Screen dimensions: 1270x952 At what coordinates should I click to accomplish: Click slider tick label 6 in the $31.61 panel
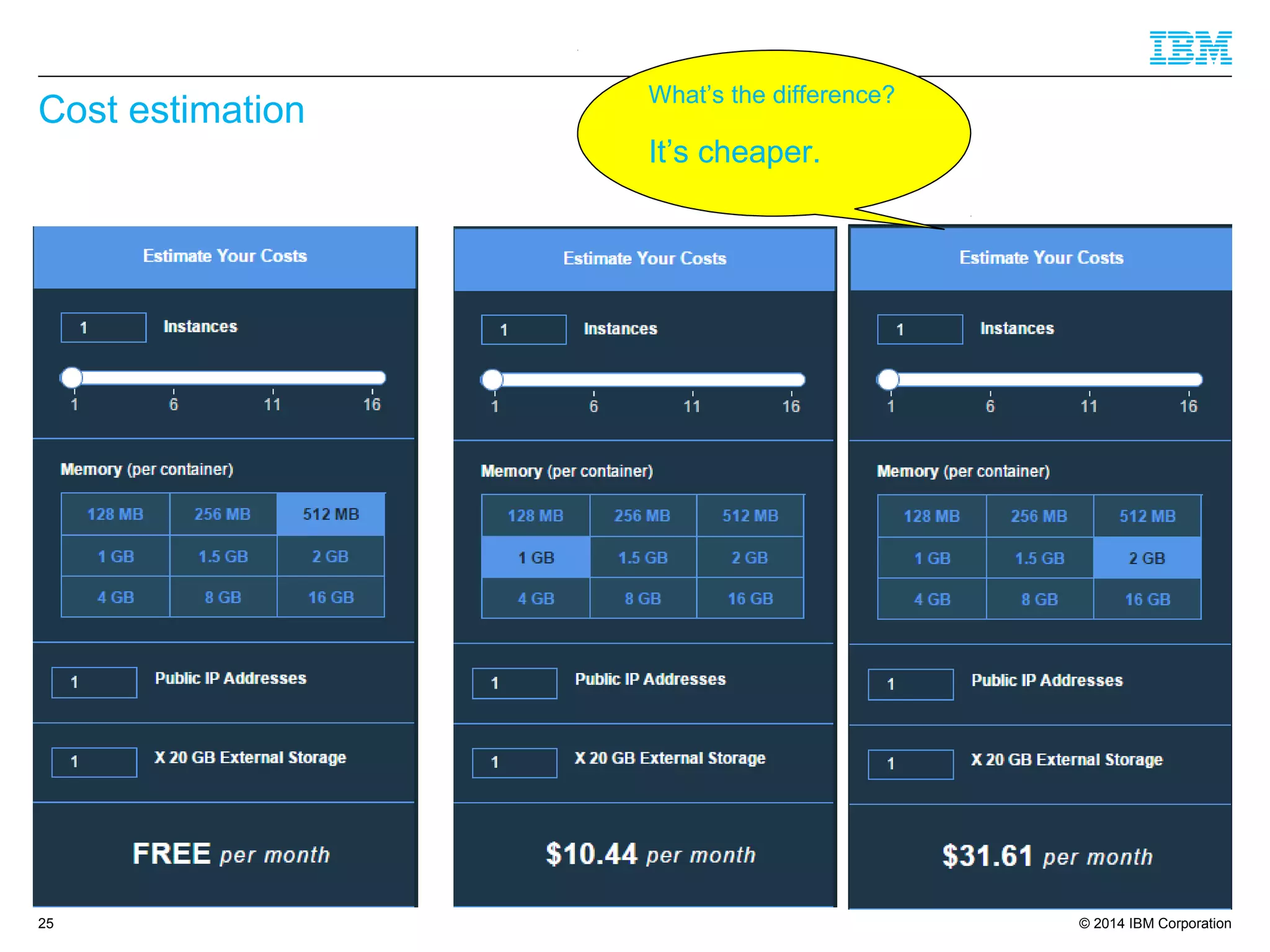click(990, 407)
